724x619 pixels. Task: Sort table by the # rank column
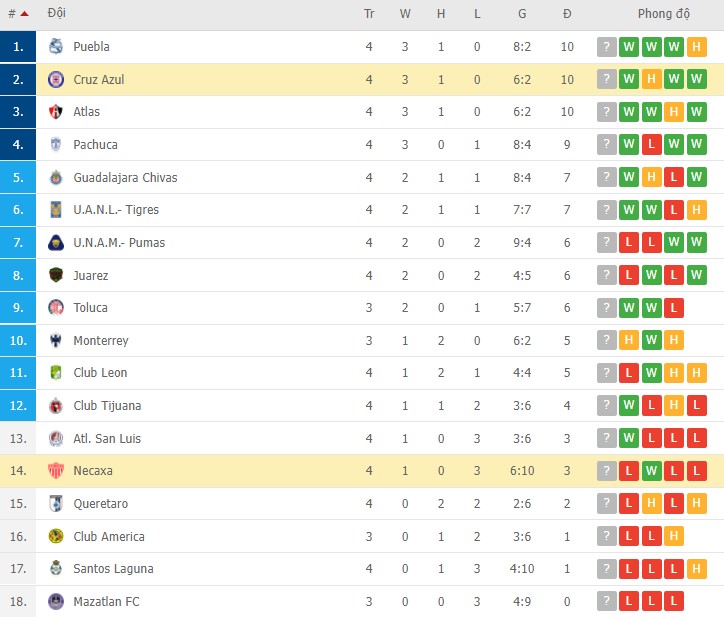click(x=17, y=14)
